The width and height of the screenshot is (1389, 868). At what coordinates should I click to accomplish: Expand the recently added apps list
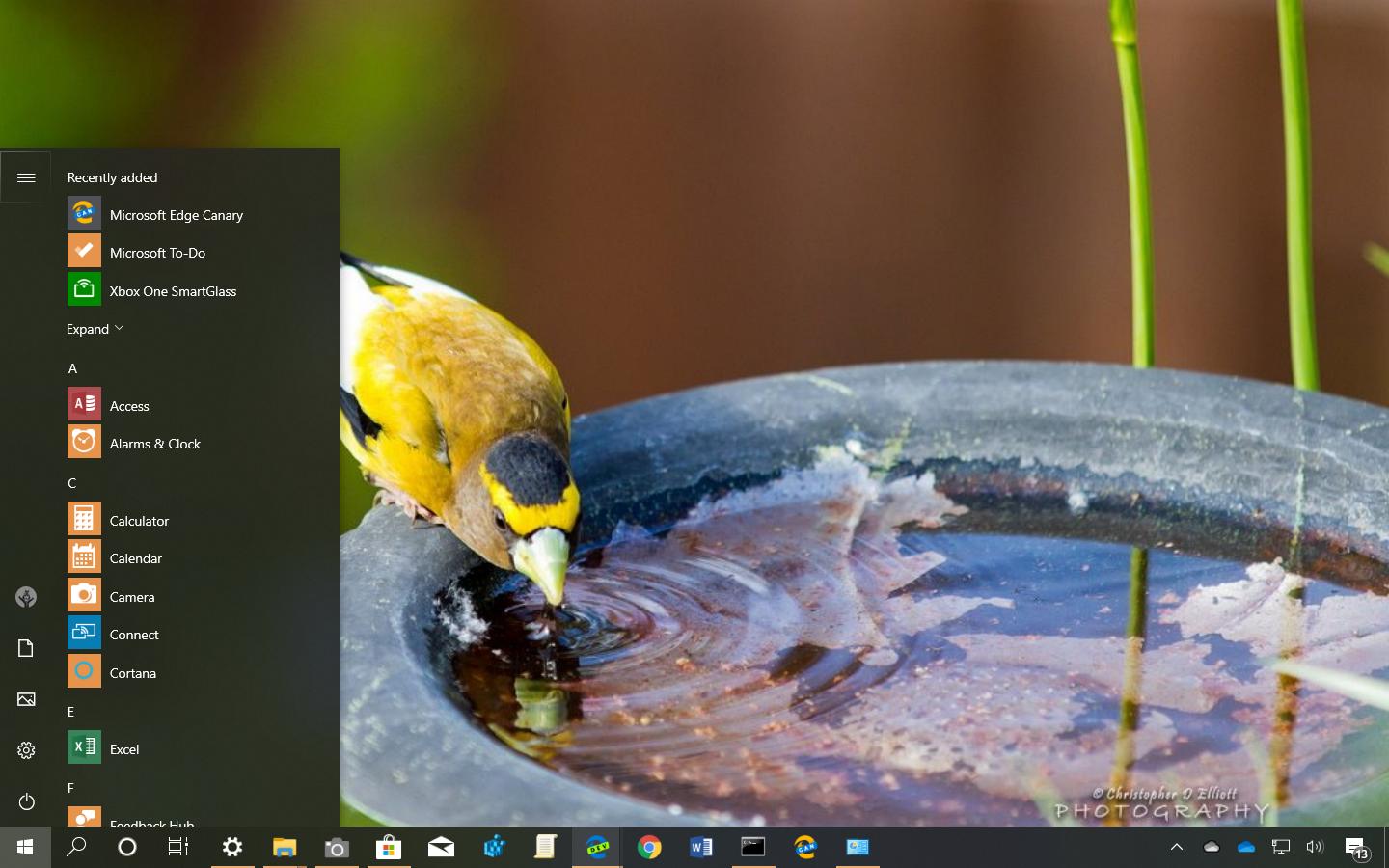(x=94, y=329)
